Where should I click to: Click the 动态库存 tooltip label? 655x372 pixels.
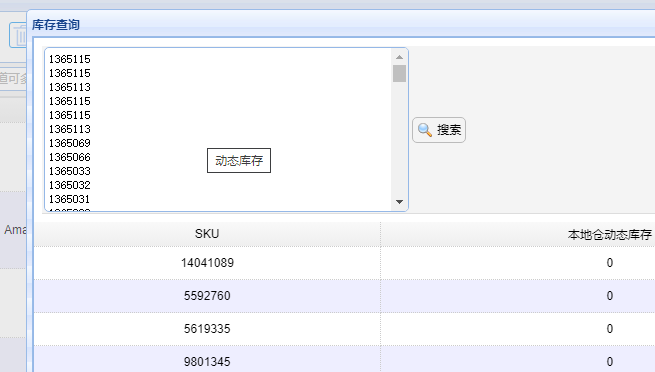click(239, 161)
